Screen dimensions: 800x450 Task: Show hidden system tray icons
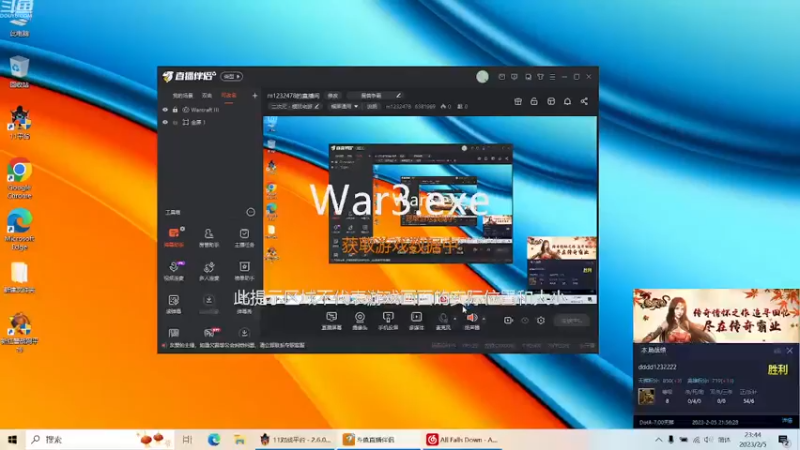(658, 439)
